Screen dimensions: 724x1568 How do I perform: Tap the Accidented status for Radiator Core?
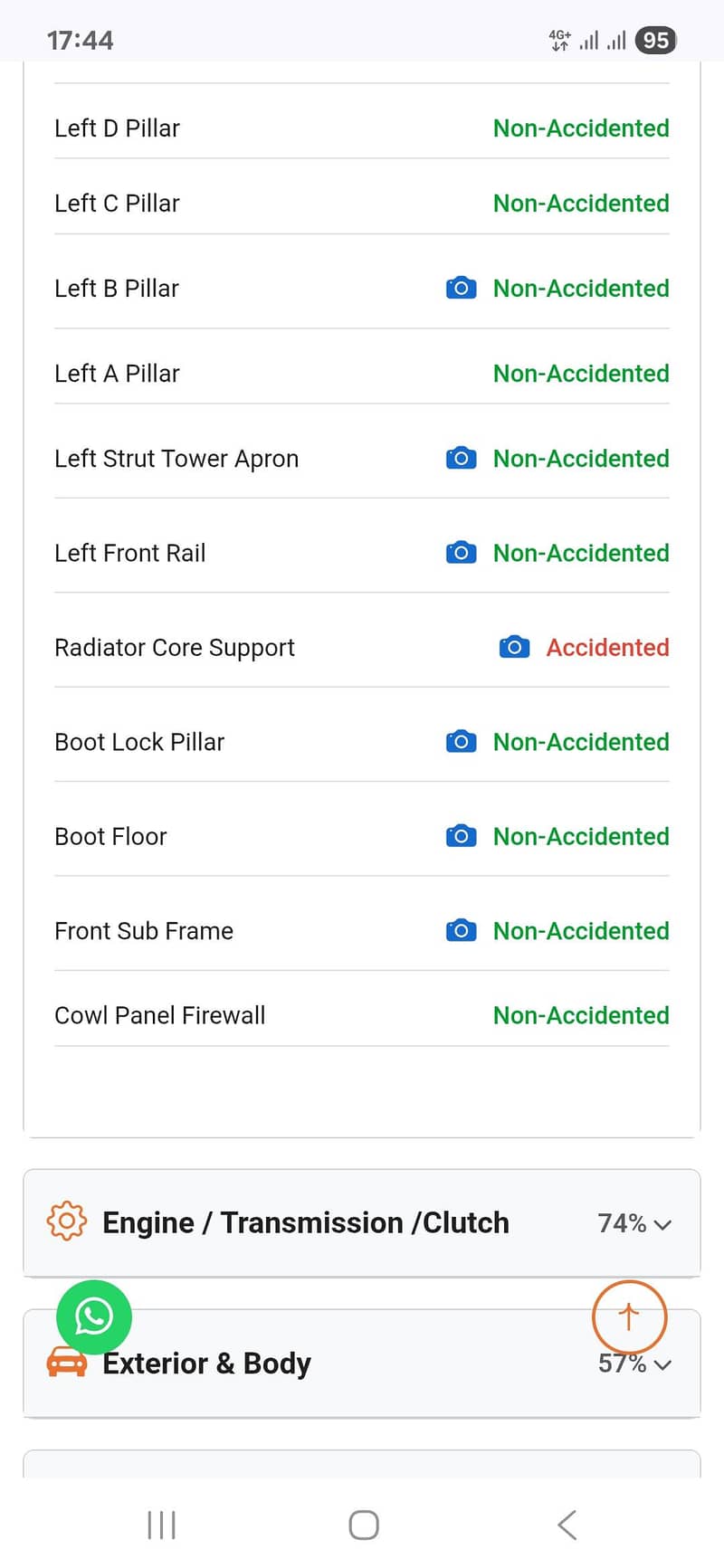[x=607, y=648]
